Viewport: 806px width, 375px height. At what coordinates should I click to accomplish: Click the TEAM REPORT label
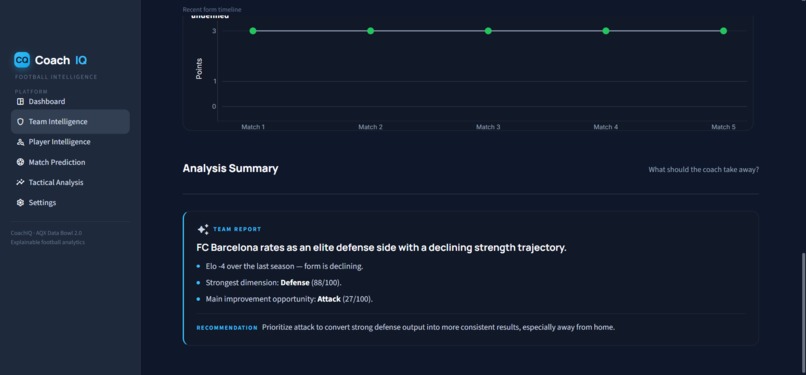coord(237,230)
